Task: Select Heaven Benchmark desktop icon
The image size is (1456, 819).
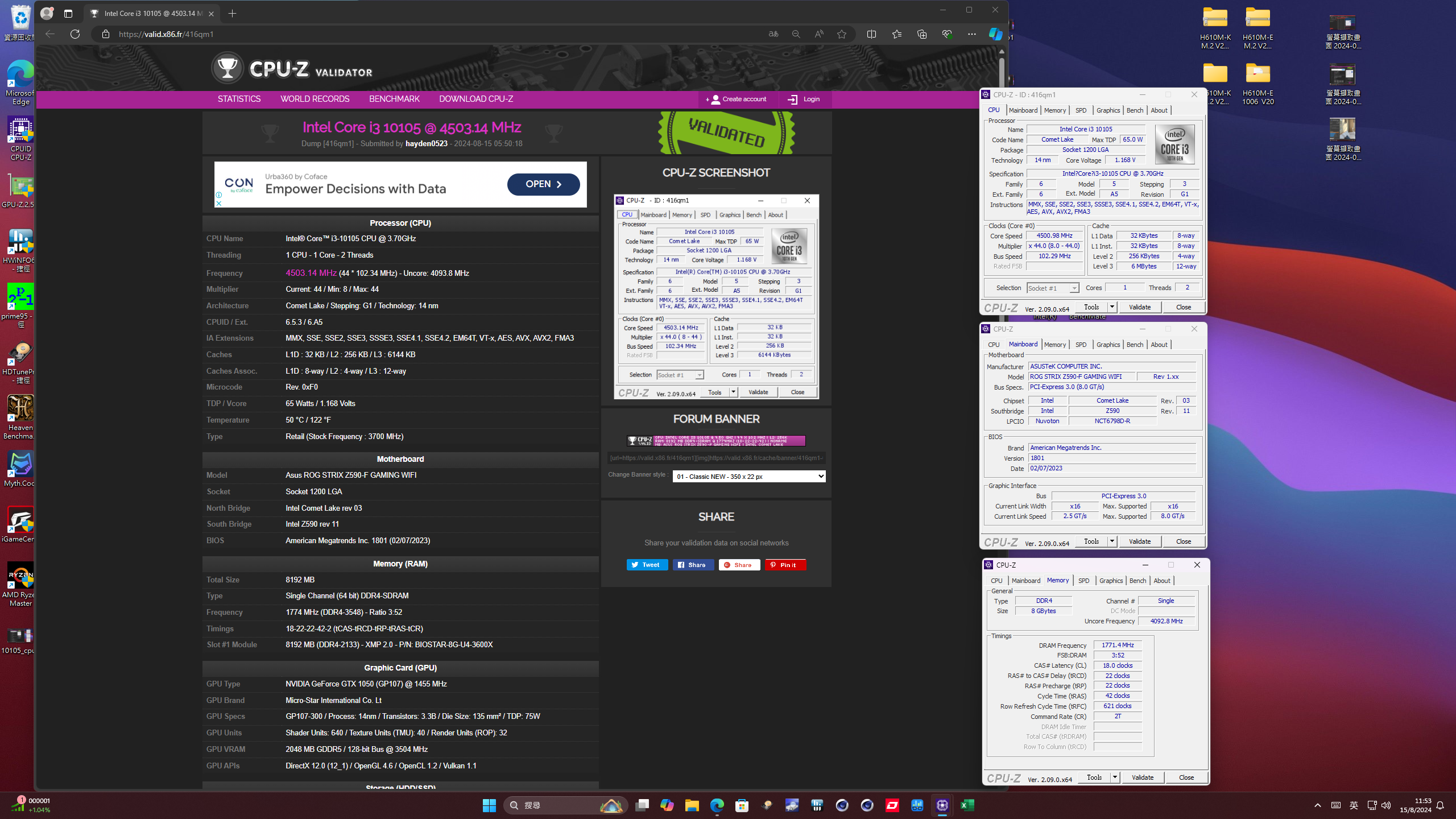Action: click(21, 417)
